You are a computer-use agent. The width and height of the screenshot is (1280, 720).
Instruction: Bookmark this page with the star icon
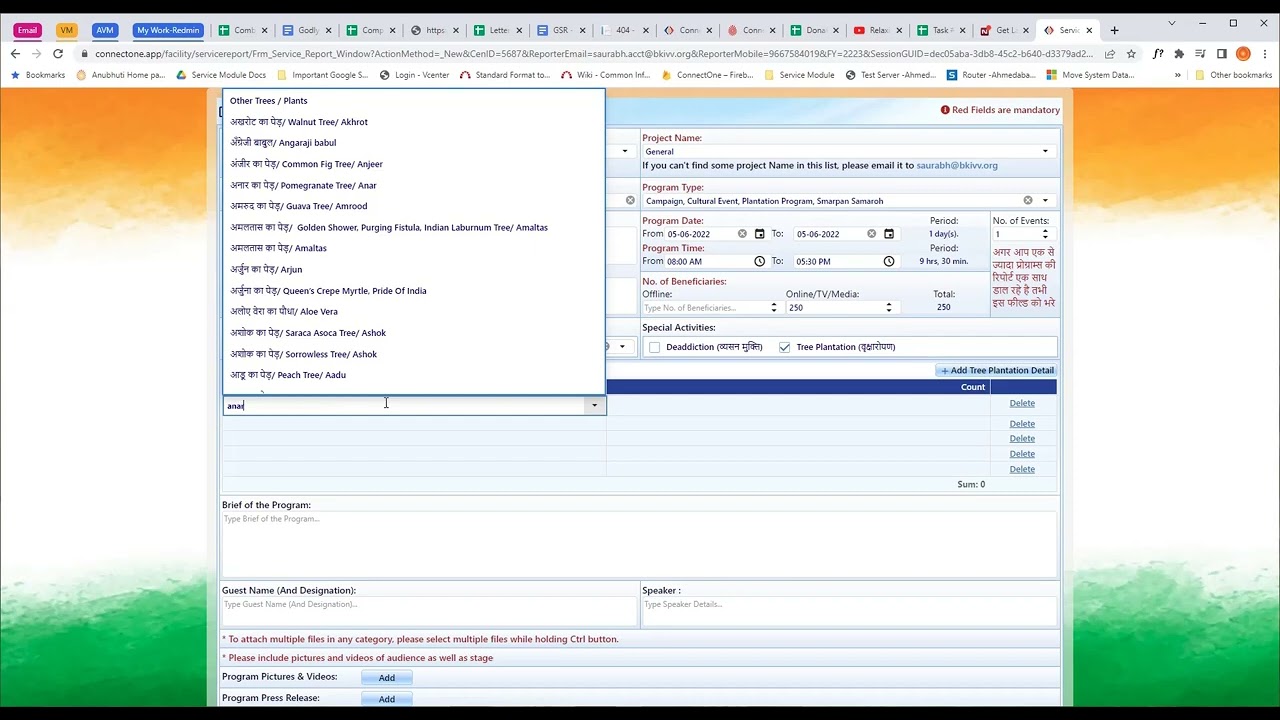(1131, 54)
